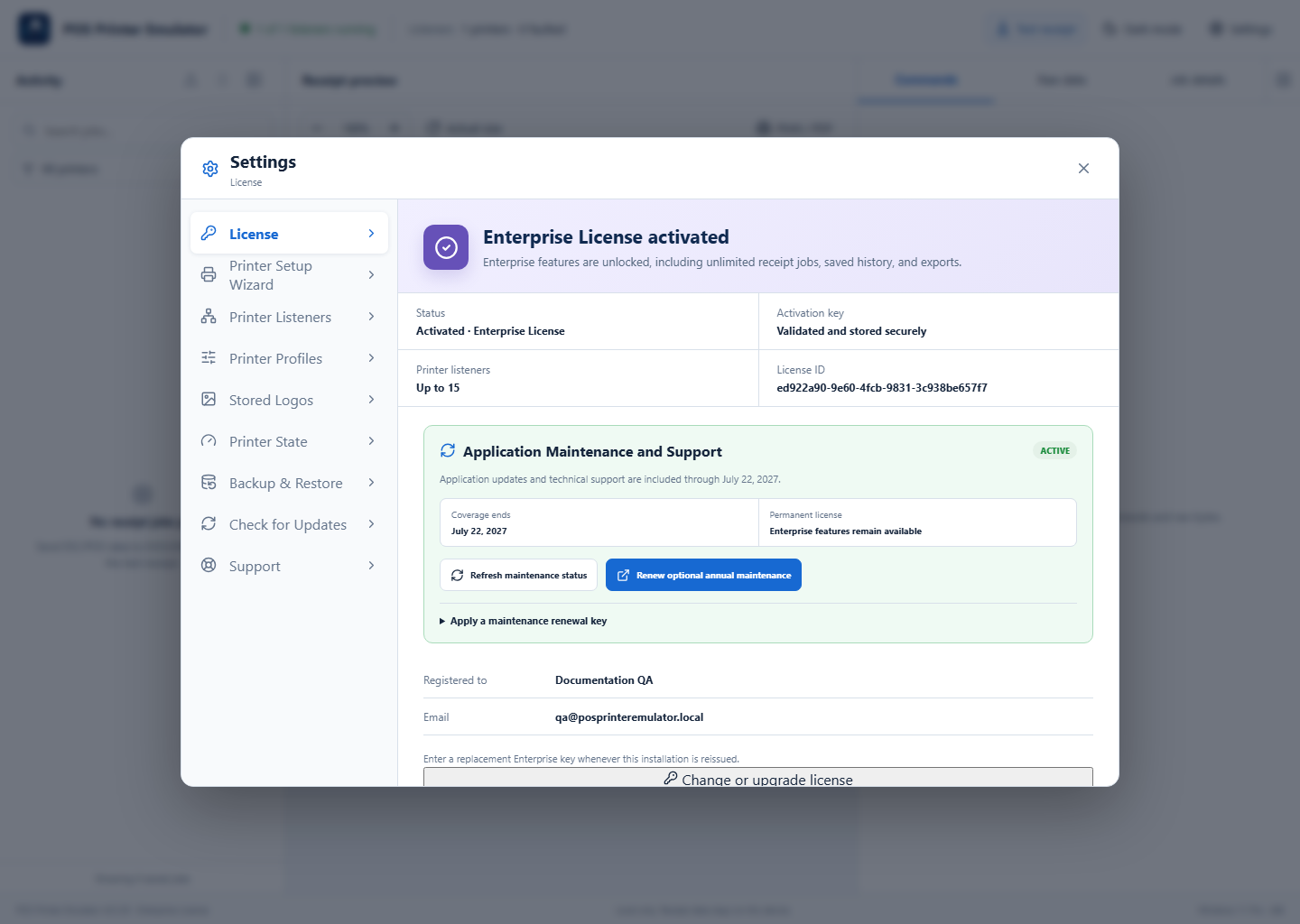Viewport: 1300px width, 924px height.
Task: Click the Coverage ends date July 22, 2027
Action: (478, 531)
